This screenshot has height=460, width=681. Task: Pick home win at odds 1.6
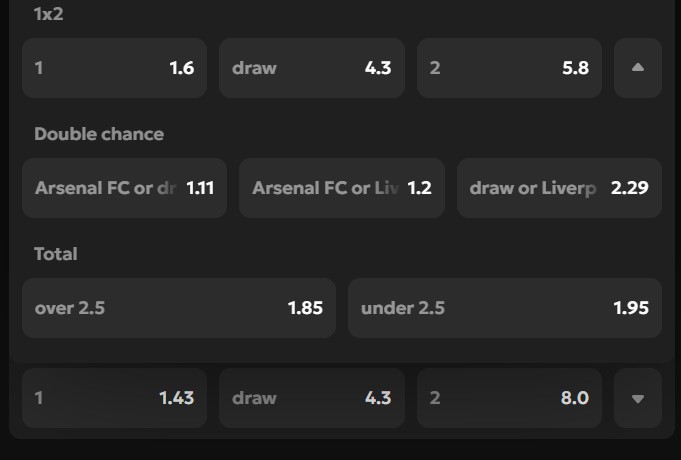[x=114, y=68]
